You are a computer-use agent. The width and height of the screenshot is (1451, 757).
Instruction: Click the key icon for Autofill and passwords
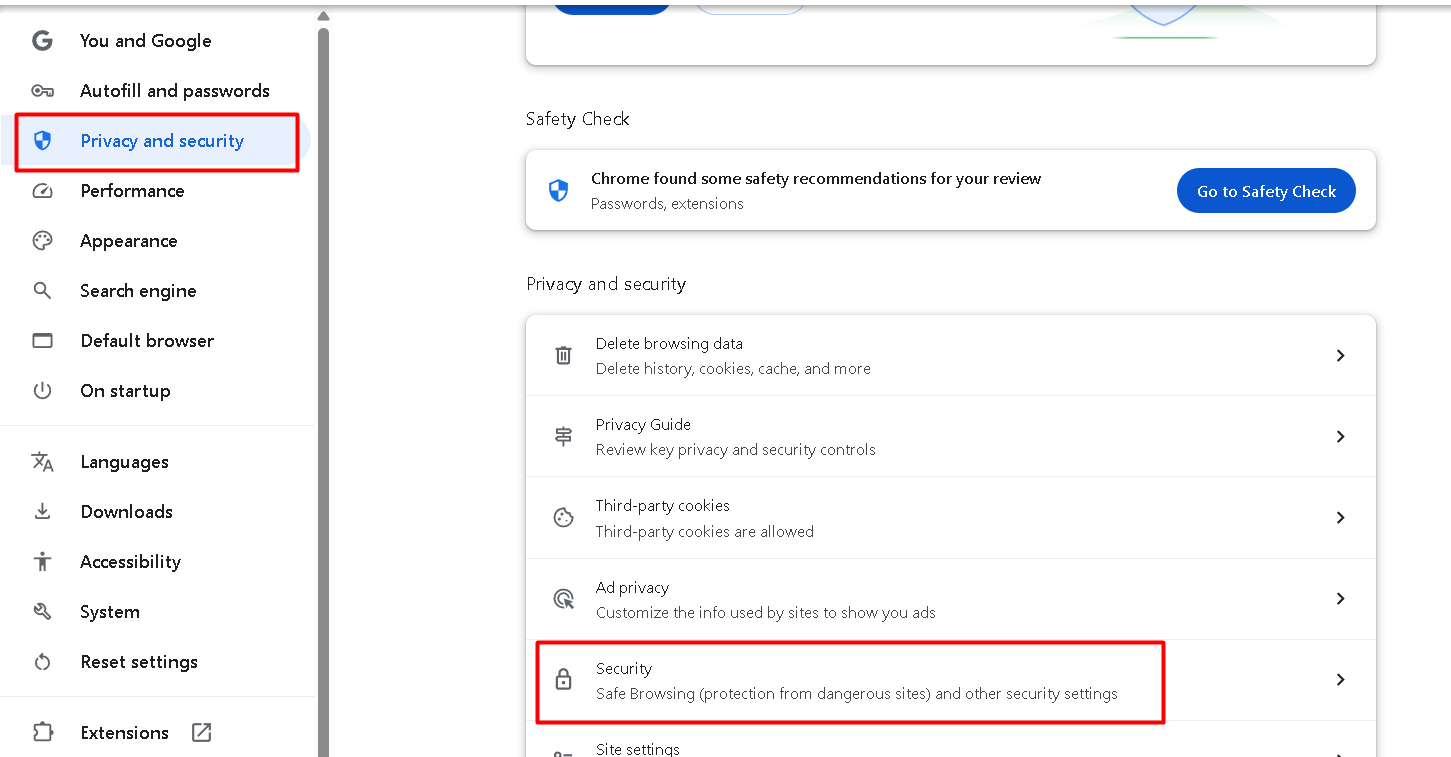click(x=42, y=91)
